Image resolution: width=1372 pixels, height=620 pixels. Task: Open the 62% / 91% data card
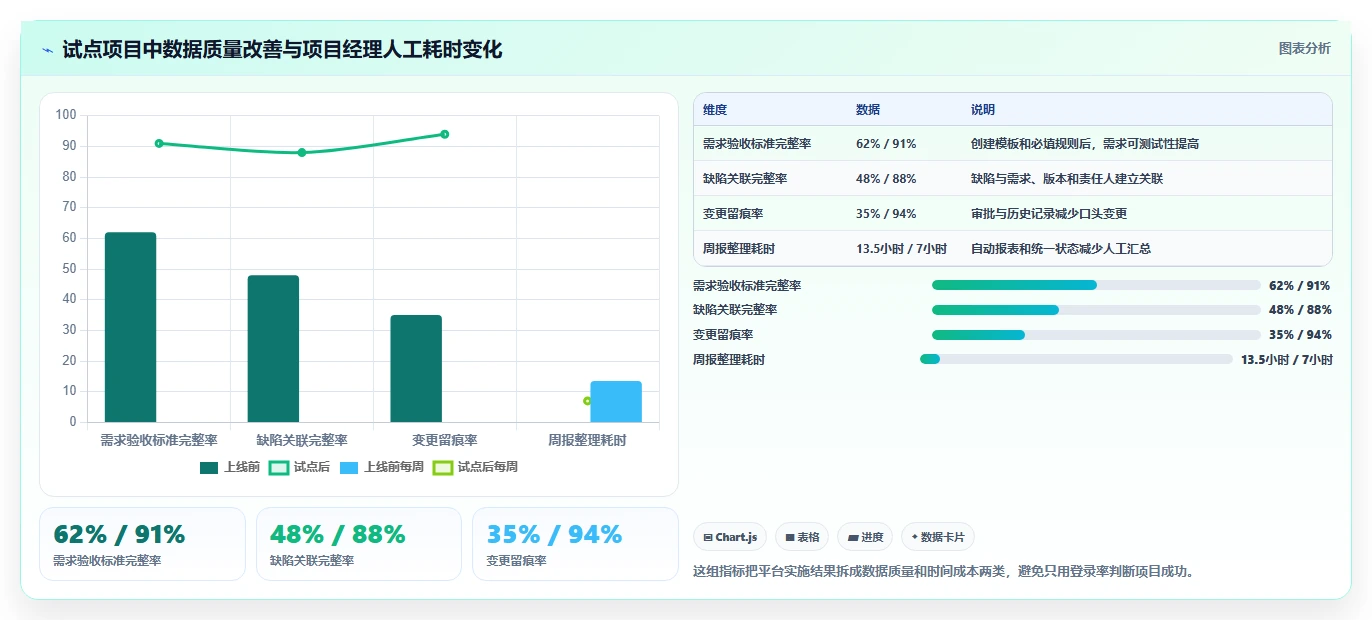coord(142,544)
